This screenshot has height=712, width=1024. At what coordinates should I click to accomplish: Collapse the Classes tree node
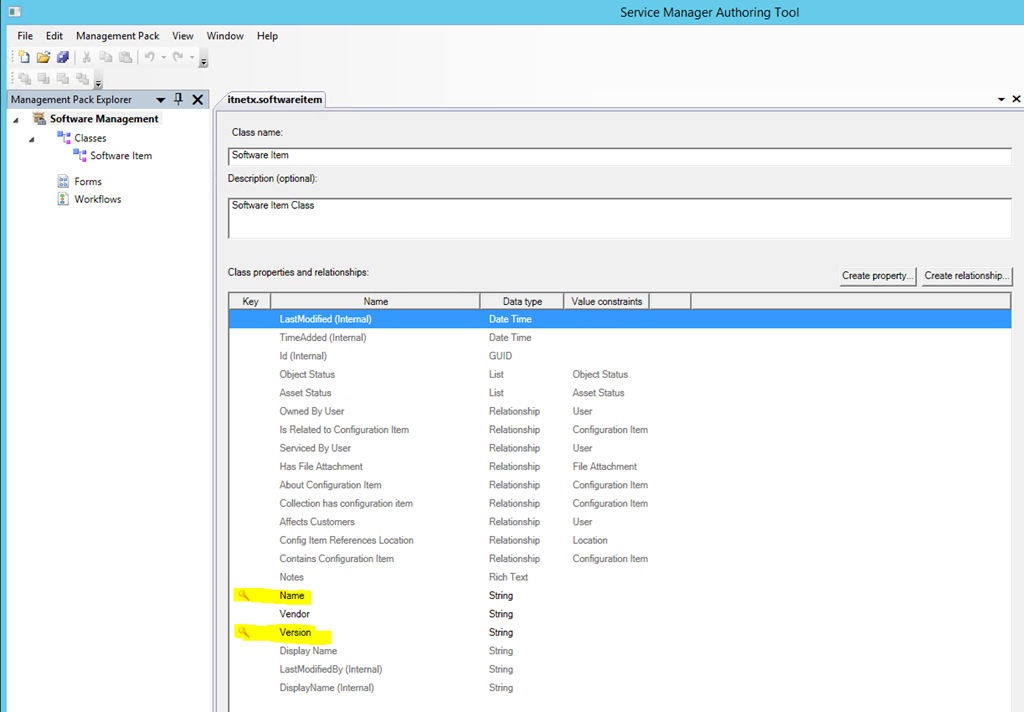tap(32, 139)
